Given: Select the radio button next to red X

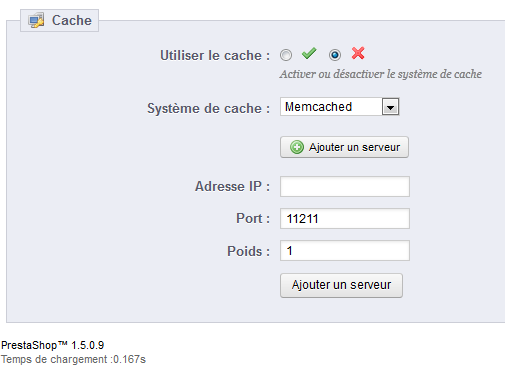Looking at the screenshot, I should tap(335, 55).
